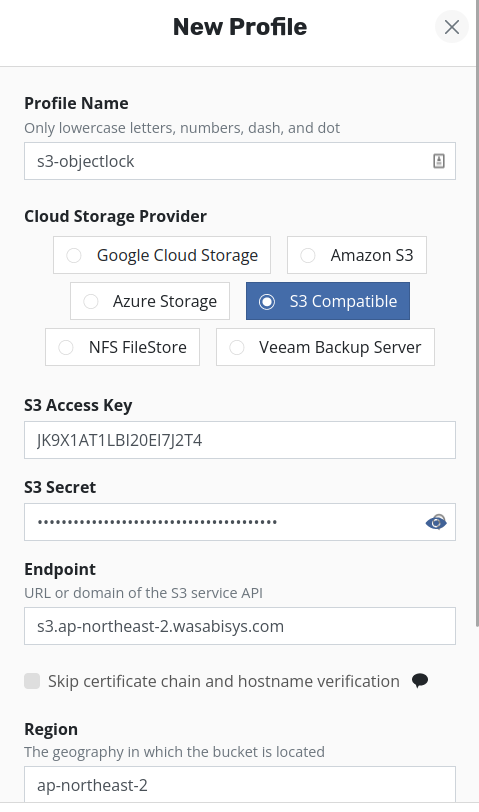The height and width of the screenshot is (812, 479).
Task: Pick NFS FileStore provider
Action: point(122,347)
